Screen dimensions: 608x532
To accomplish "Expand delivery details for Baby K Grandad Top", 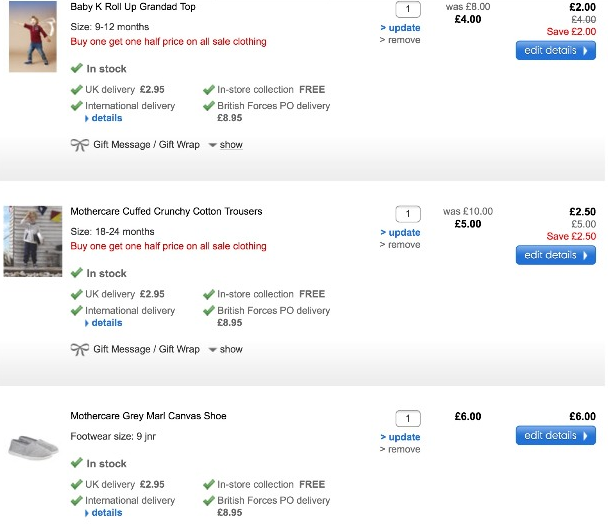I will click(x=104, y=118).
